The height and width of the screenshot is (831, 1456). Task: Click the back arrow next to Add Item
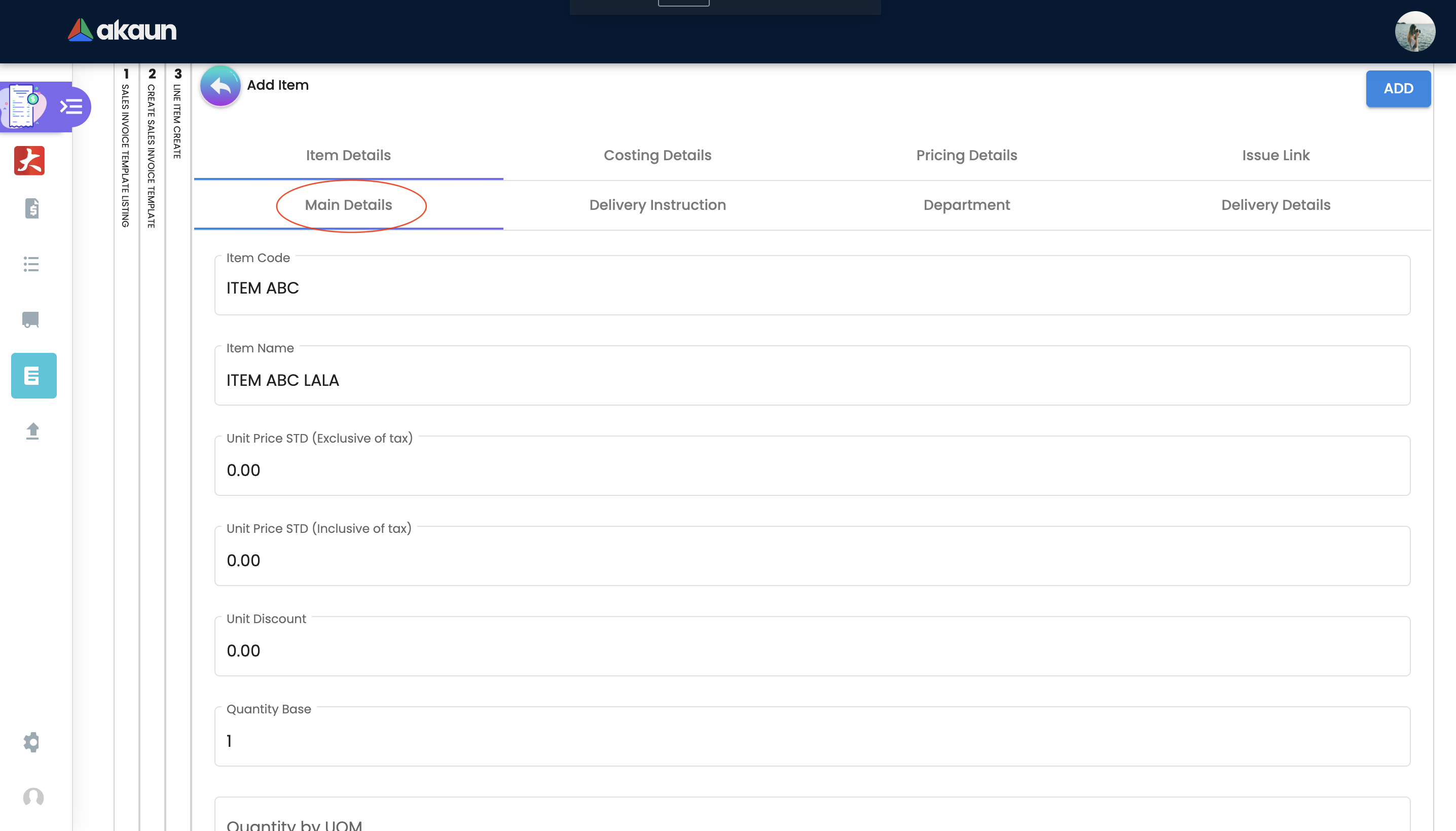pyautogui.click(x=220, y=86)
